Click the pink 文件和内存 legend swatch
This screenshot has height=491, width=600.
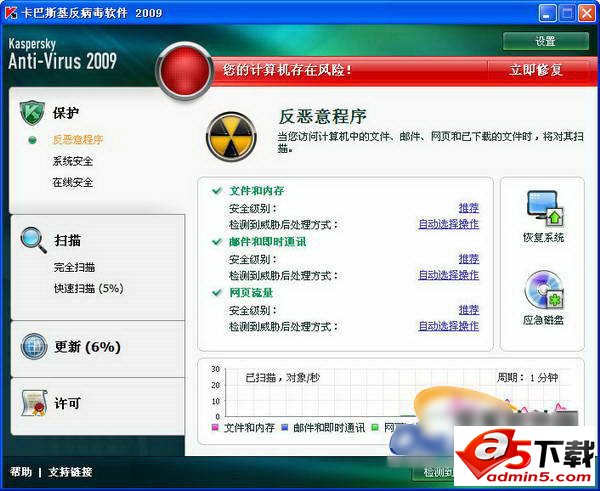(x=215, y=427)
